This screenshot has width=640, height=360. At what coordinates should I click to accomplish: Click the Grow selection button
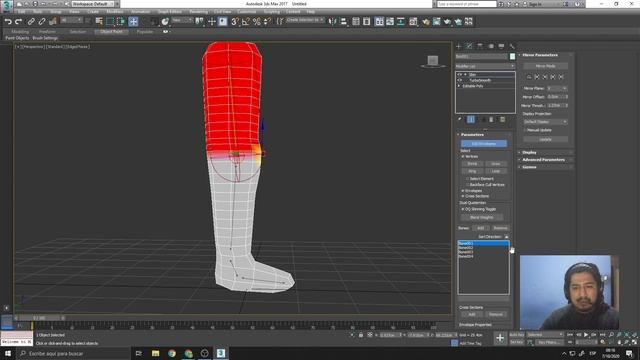click(x=496, y=164)
